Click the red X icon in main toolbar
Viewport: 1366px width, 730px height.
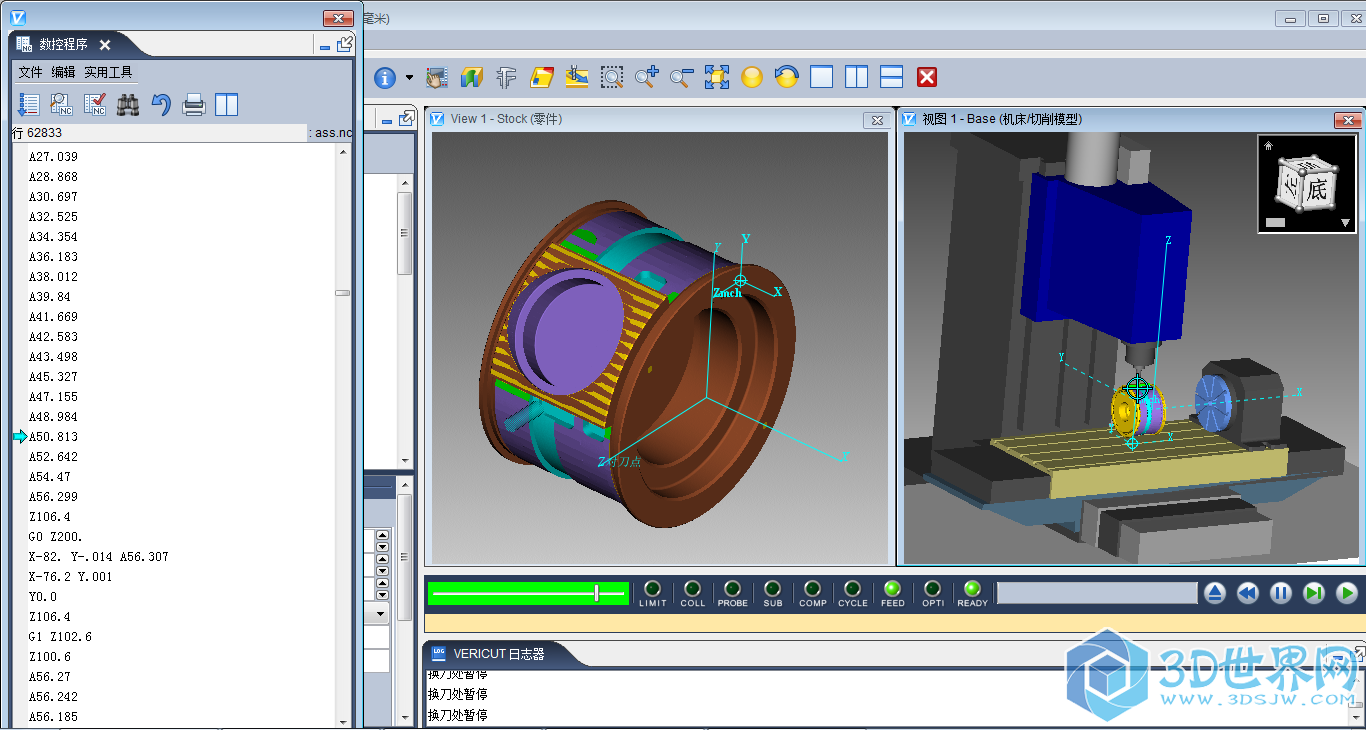point(927,77)
